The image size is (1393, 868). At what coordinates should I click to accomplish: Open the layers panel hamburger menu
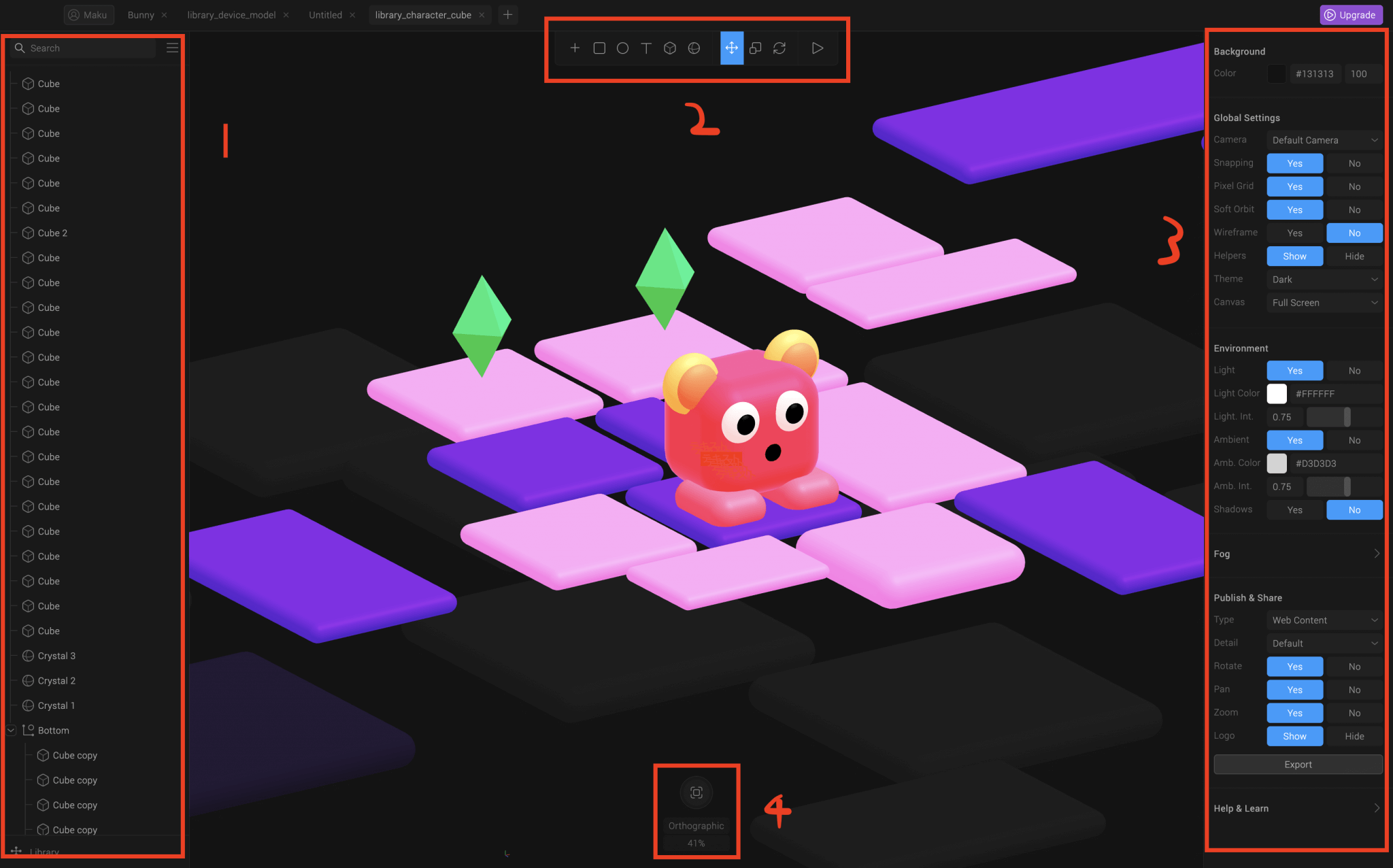pyautogui.click(x=172, y=48)
